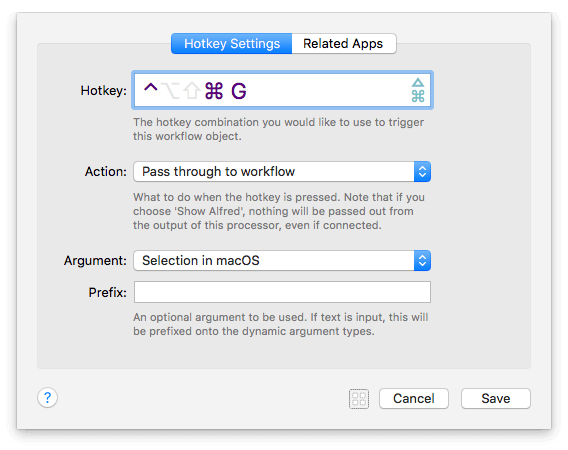Viewport: 568px width, 450px height.
Task: Open help with the question mark button
Action: coord(47,398)
